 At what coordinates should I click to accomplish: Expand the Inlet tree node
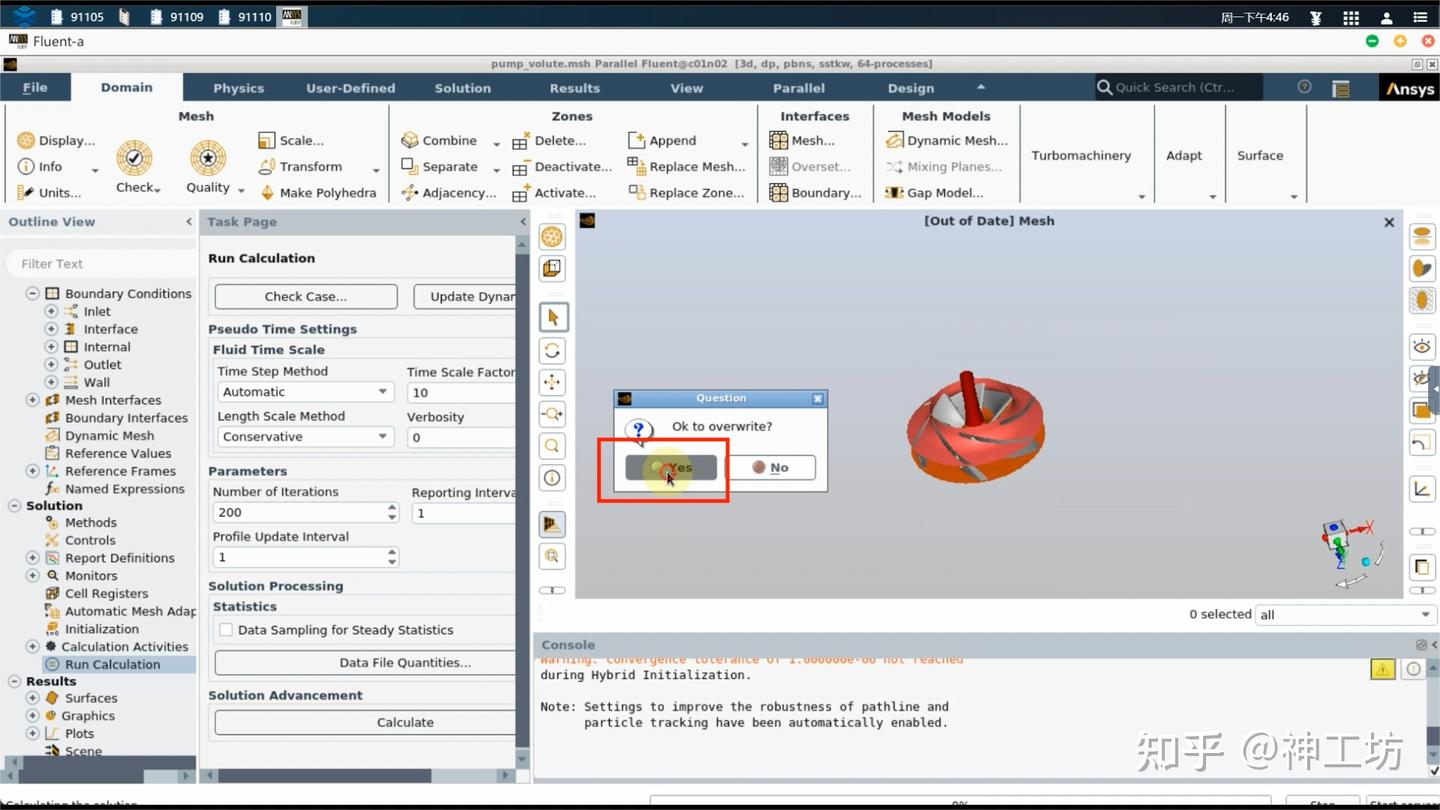51,312
